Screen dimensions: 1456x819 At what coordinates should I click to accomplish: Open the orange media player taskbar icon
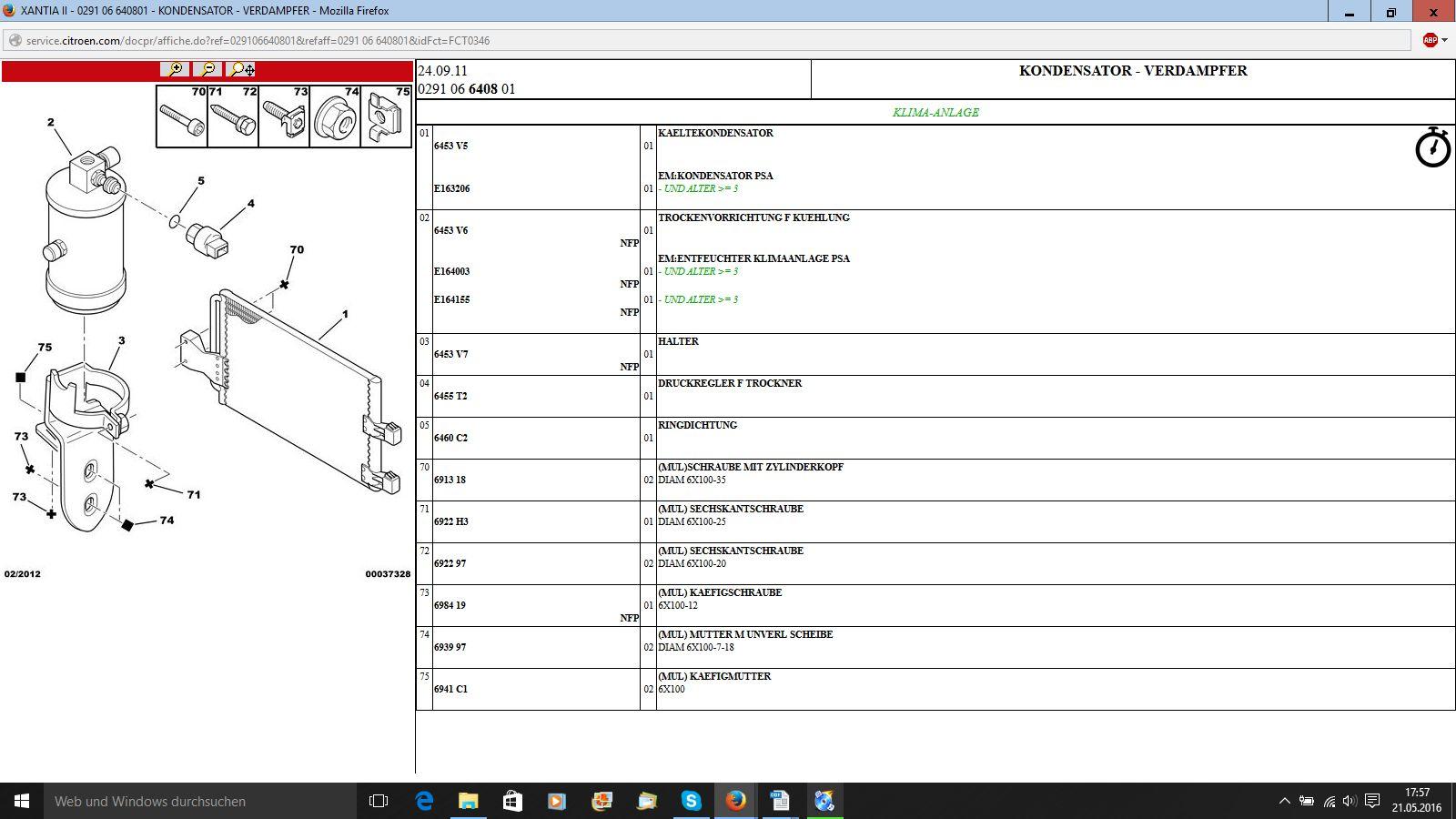(x=557, y=801)
